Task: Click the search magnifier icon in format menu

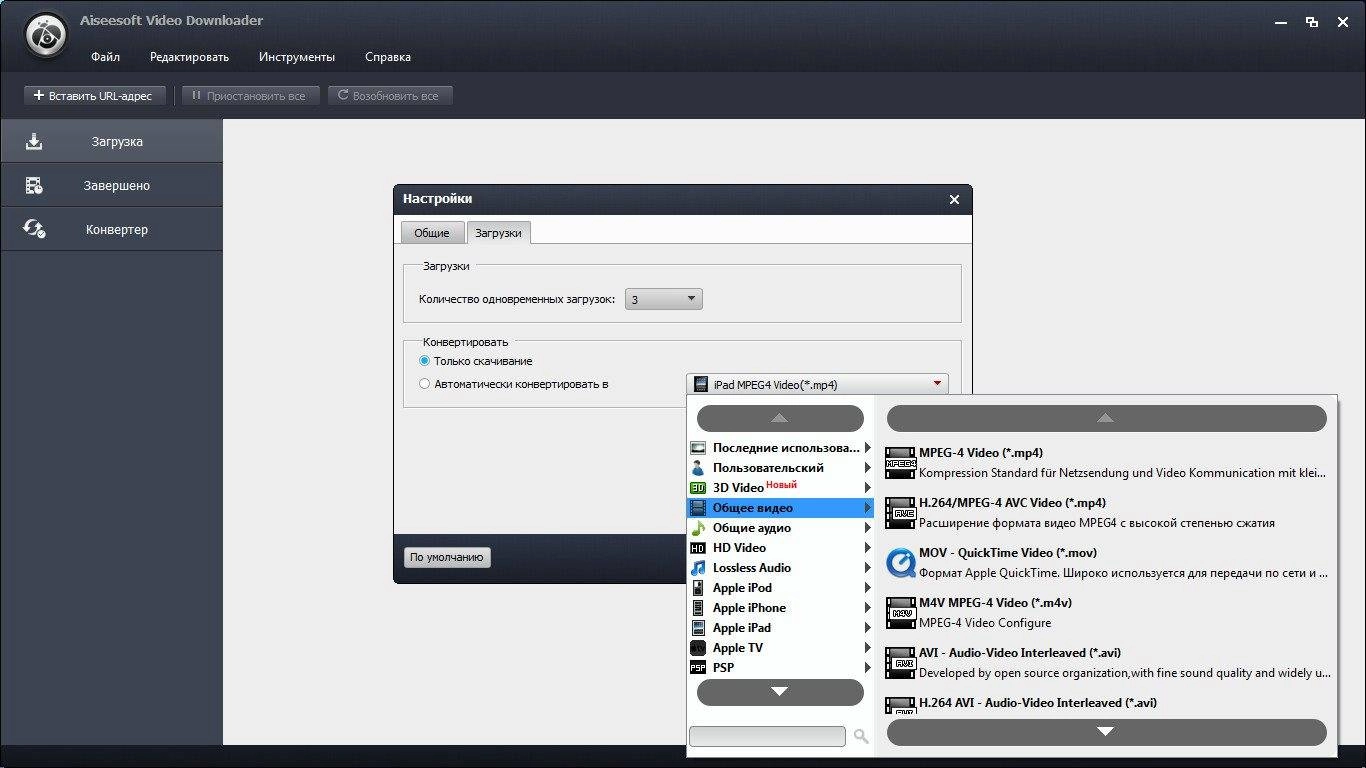Action: pos(861,737)
